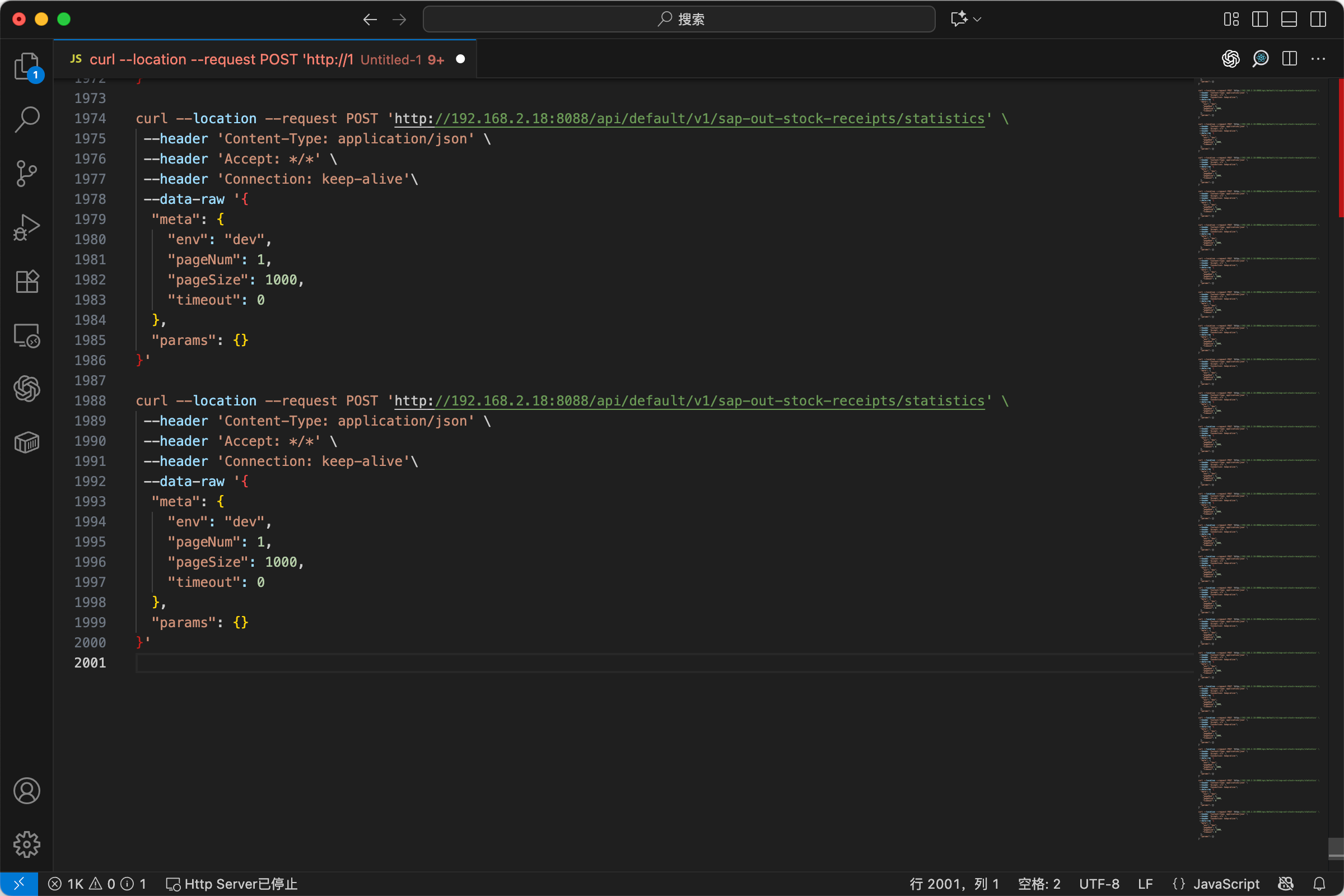The image size is (1344, 896).
Task: Toggle the bottom panel layout button
Action: [x=1289, y=20]
